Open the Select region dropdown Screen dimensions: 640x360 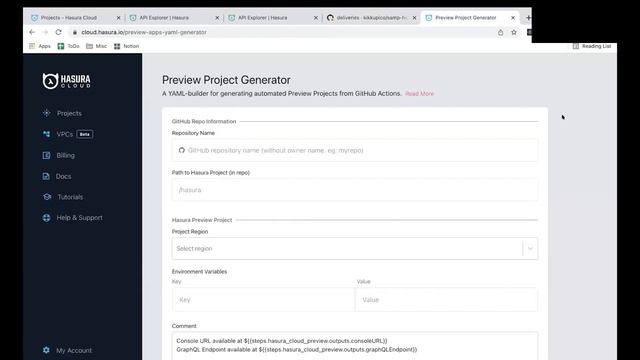pyautogui.click(x=355, y=249)
